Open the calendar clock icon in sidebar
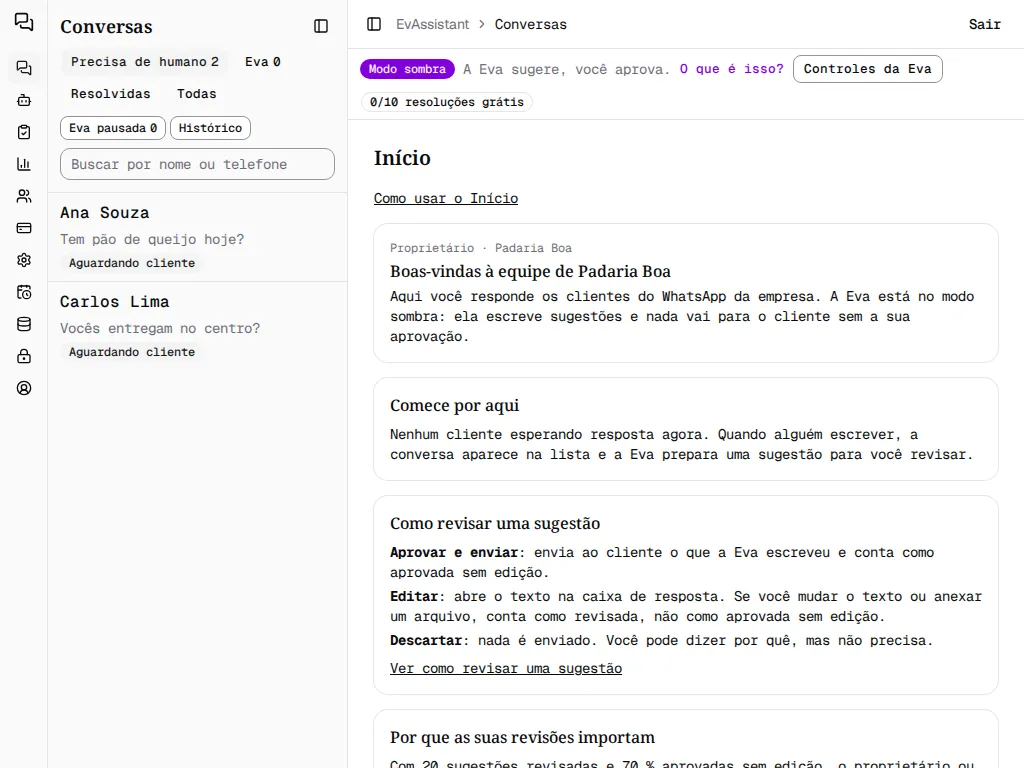This screenshot has height=768, width=1024. tap(24, 292)
